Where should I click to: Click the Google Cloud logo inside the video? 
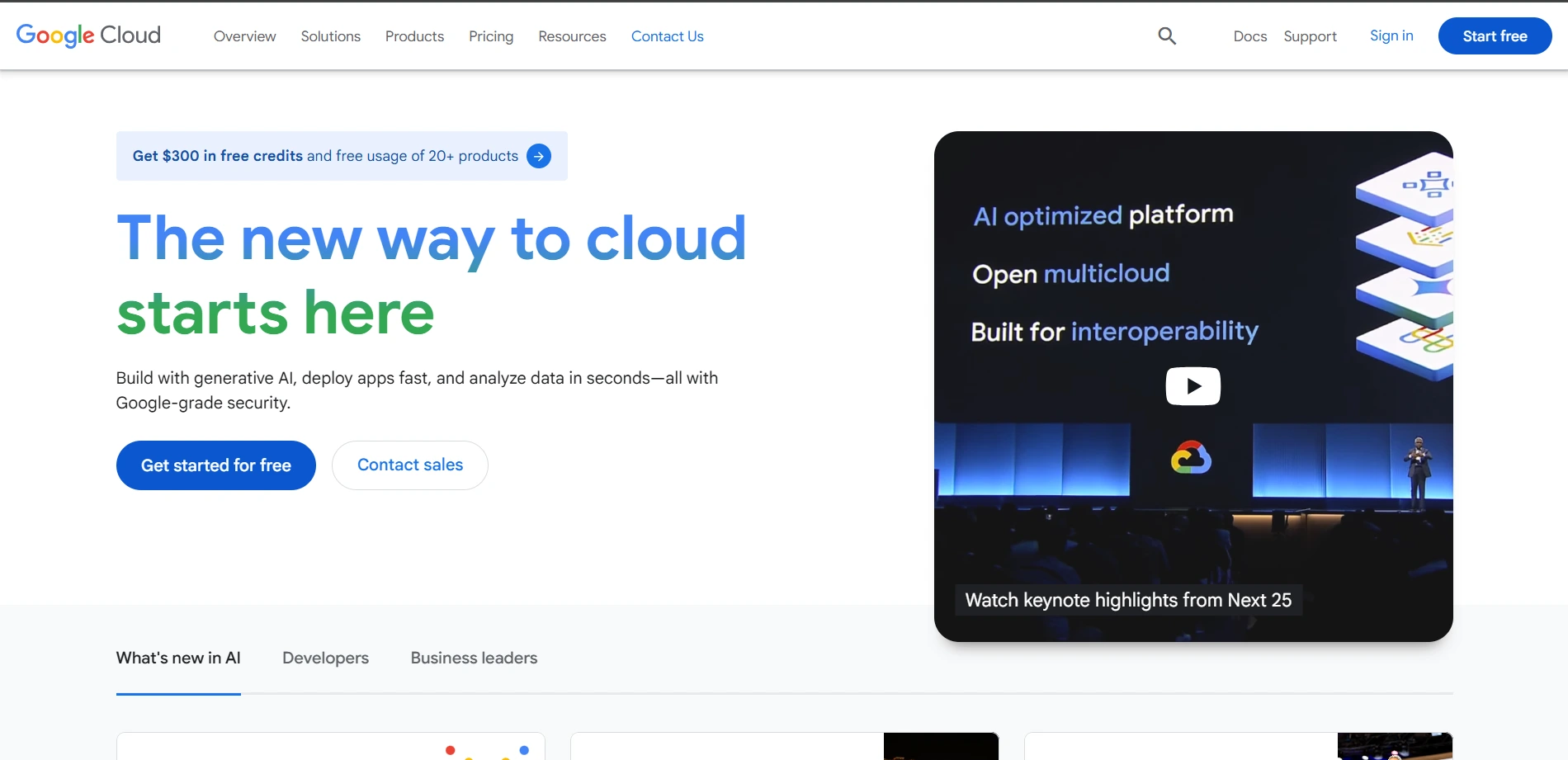click(x=1191, y=458)
